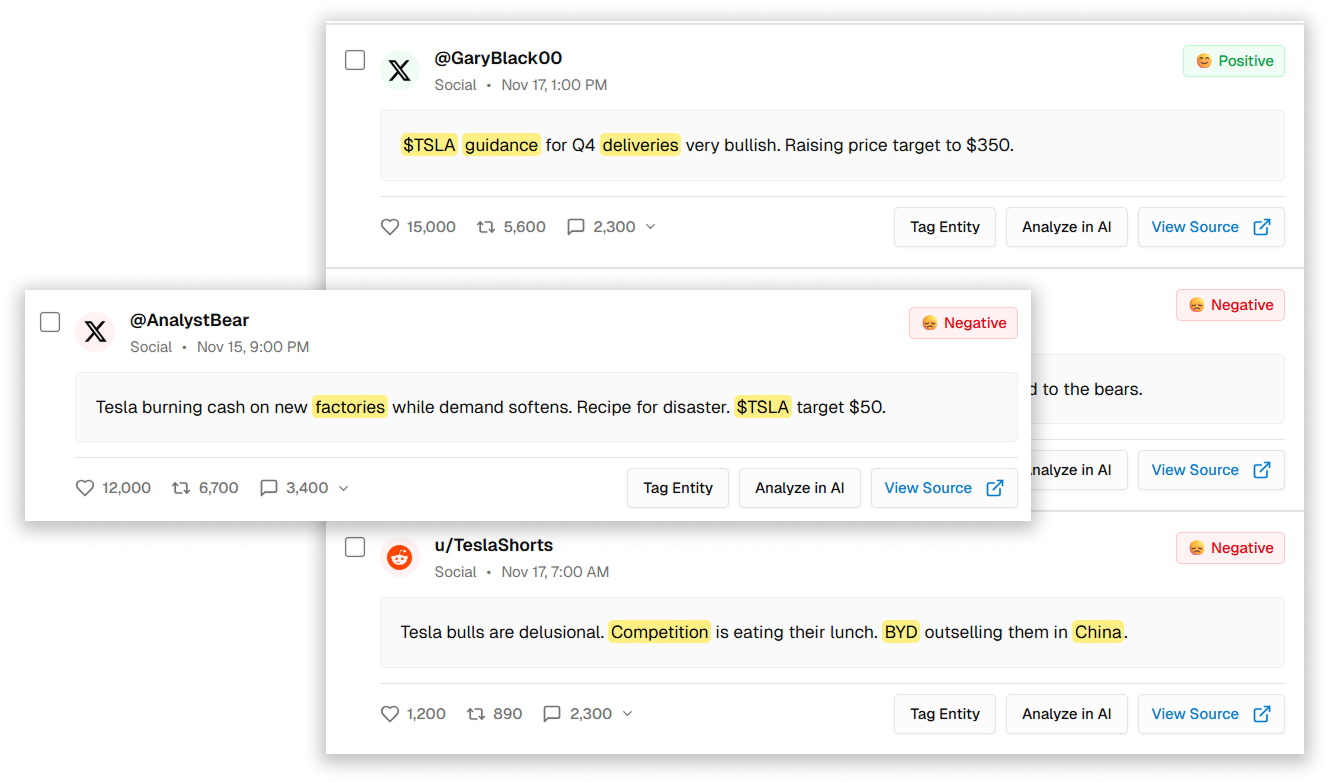Viewport: 1329px width, 783px height.
Task: Open the replies chevron on u/TeslaShorts post
Action: point(628,714)
